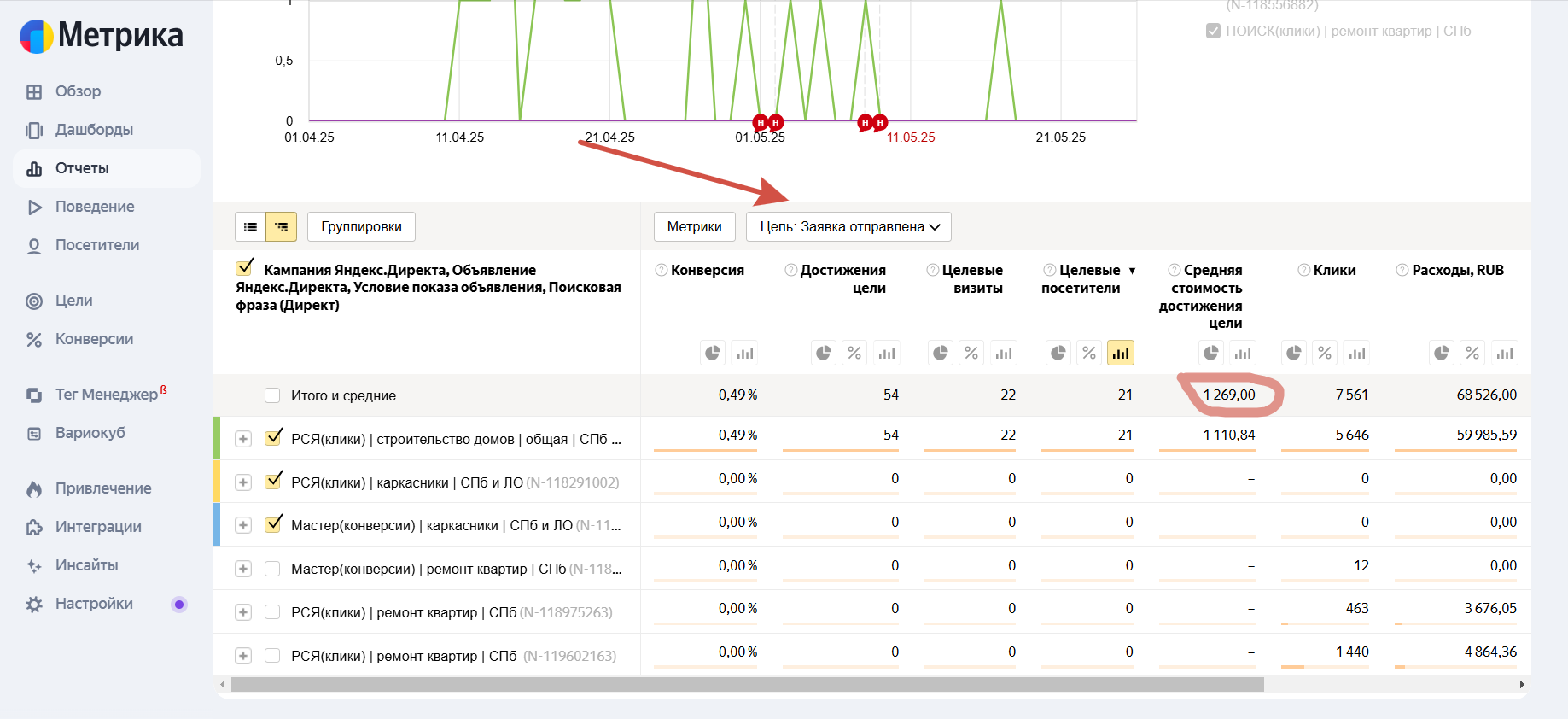1568x719 pixels.
Task: Show percent mode for Целевые визиты
Action: click(971, 353)
